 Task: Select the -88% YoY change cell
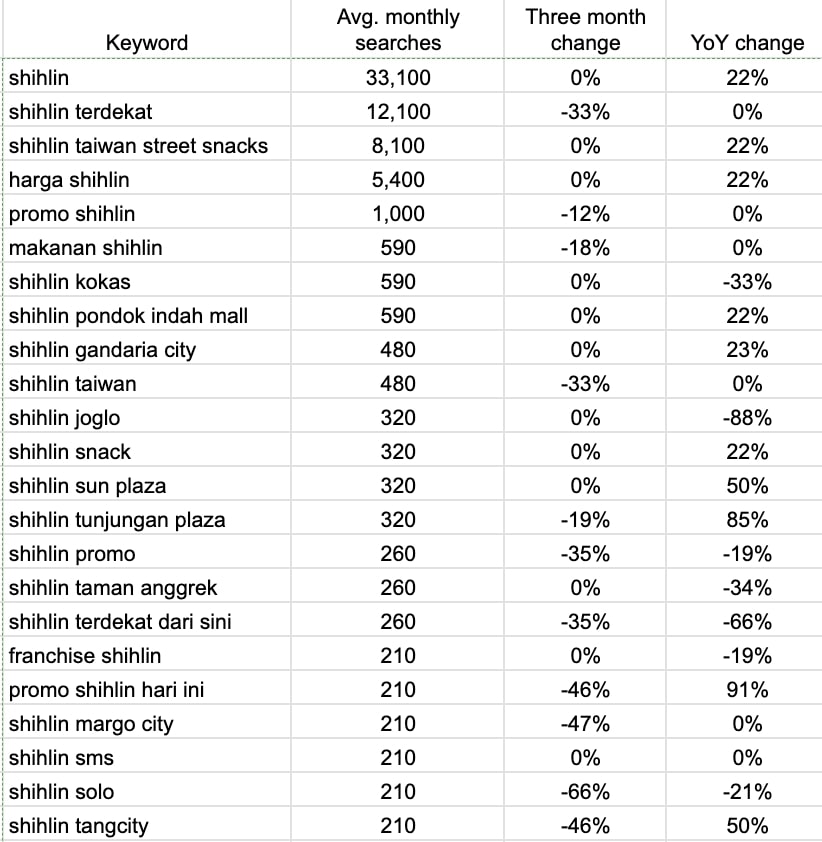point(747,418)
